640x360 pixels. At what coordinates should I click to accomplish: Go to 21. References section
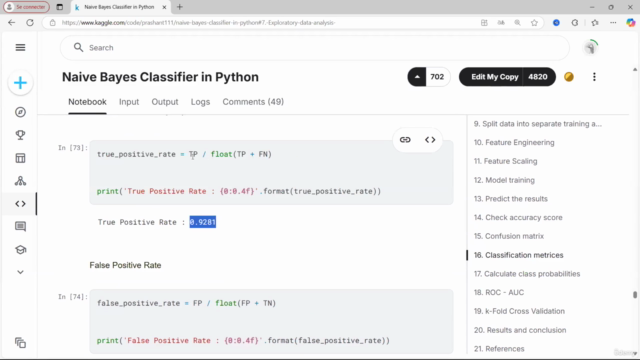pyautogui.click(x=499, y=349)
